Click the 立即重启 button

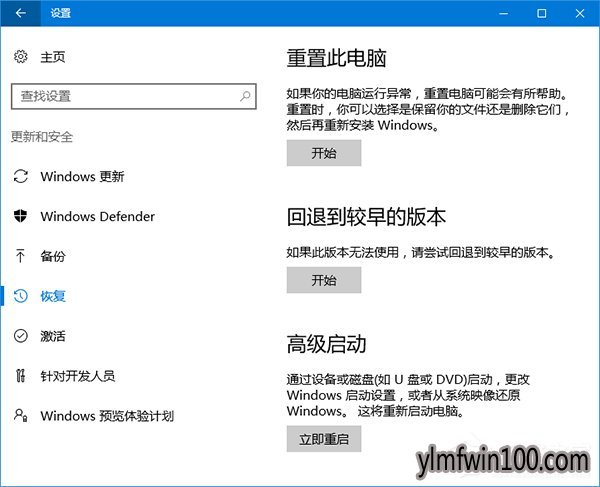[x=324, y=439]
